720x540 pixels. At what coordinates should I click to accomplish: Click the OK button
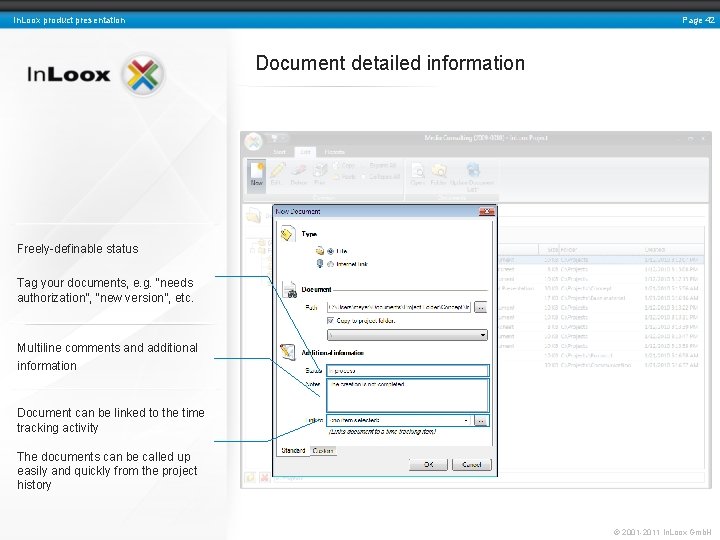428,465
